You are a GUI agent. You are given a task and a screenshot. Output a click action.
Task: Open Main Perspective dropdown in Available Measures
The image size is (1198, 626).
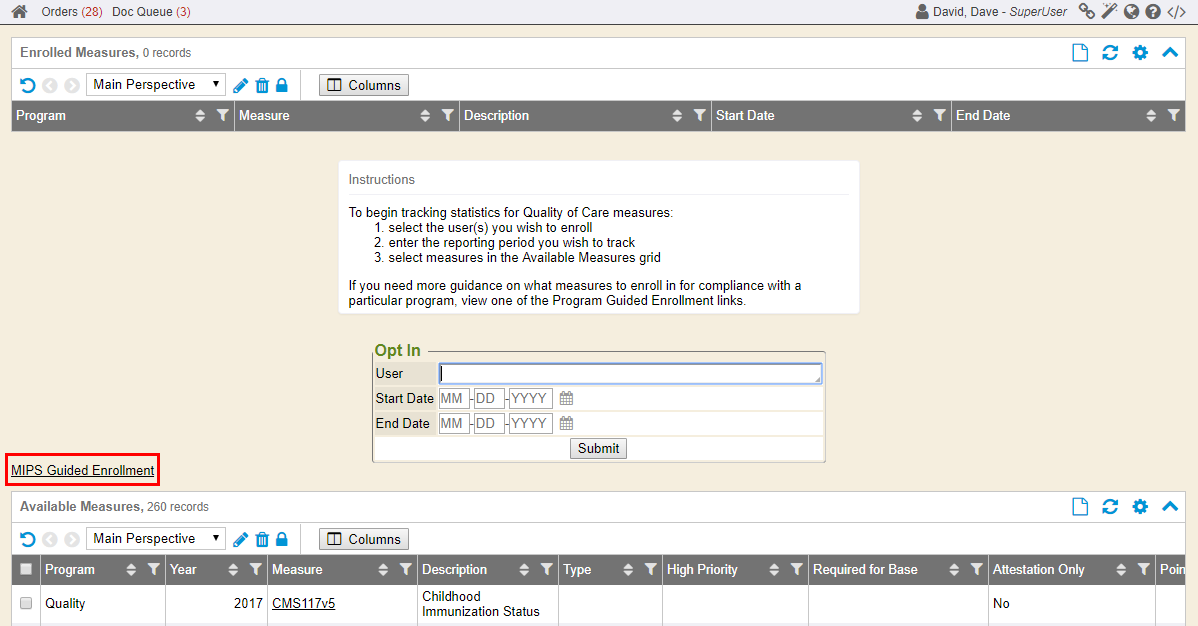tap(156, 539)
